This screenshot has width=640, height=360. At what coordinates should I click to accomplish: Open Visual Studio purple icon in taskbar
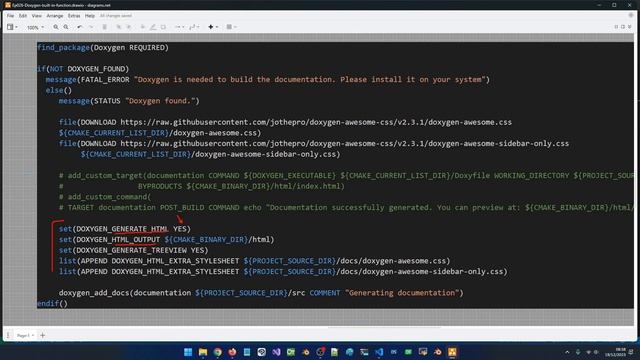pyautogui.click(x=276, y=352)
